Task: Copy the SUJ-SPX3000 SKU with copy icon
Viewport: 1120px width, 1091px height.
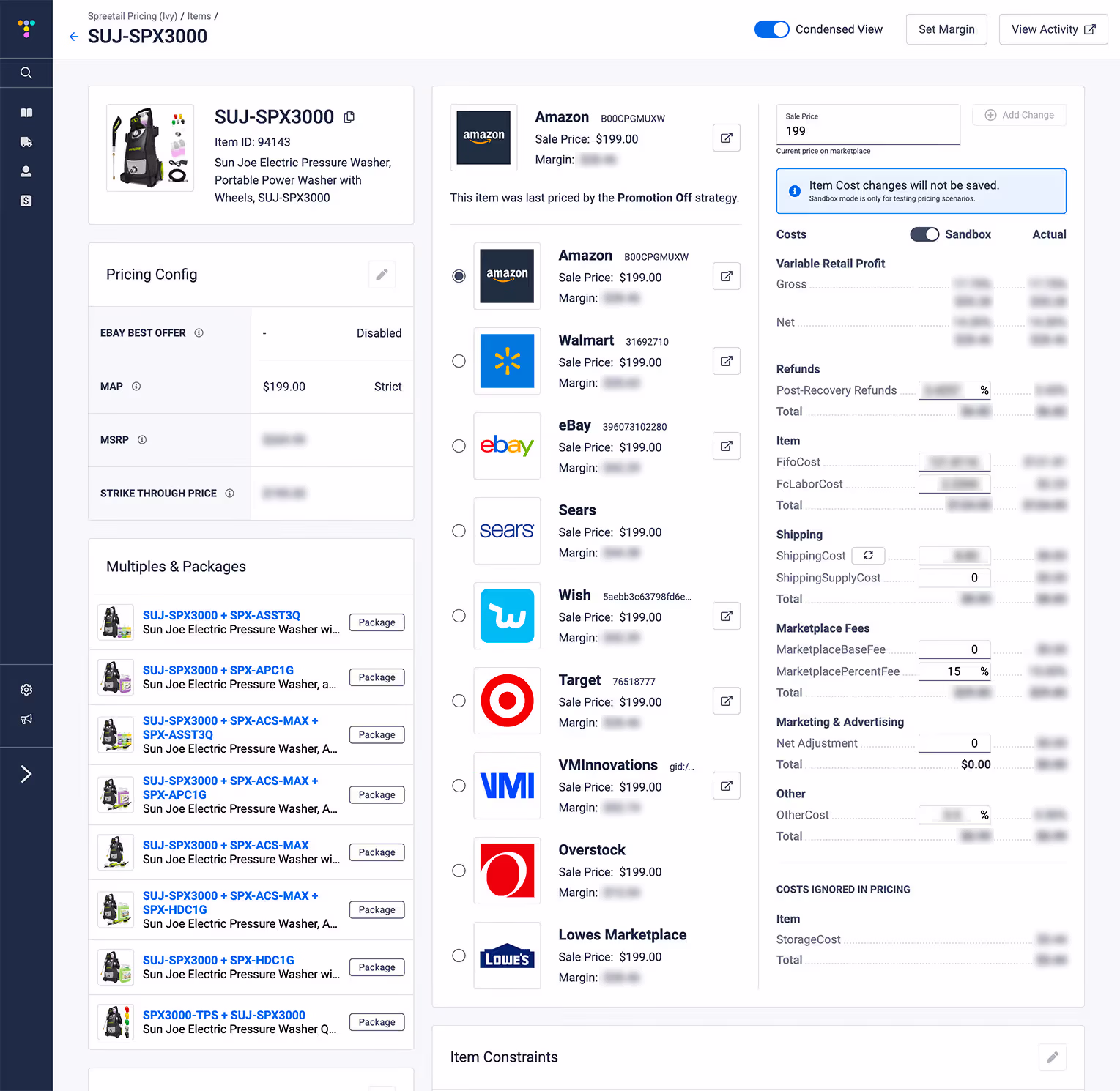Action: coord(349,117)
